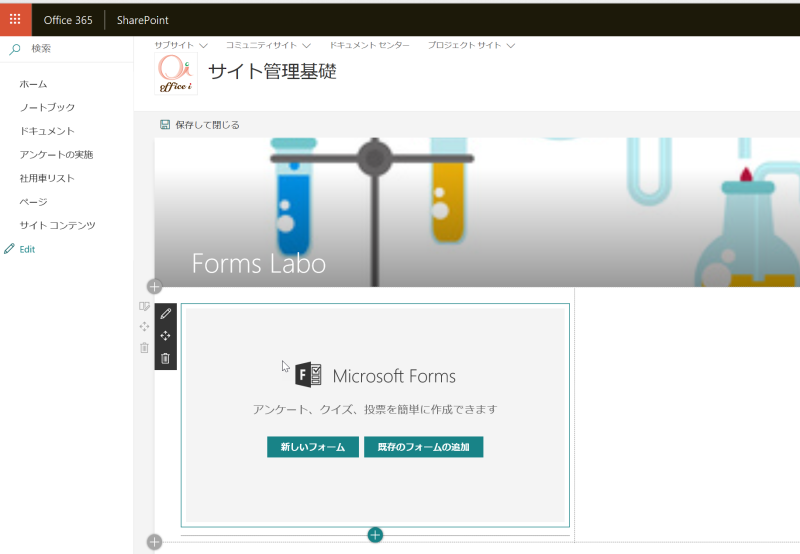Open Office 365 home link

point(68,20)
